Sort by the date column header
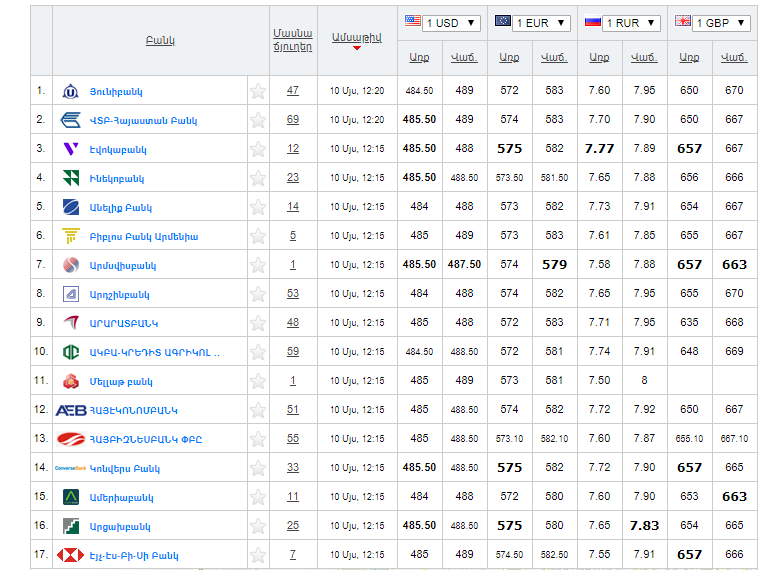Screen dimensions: 768x570 [357, 38]
